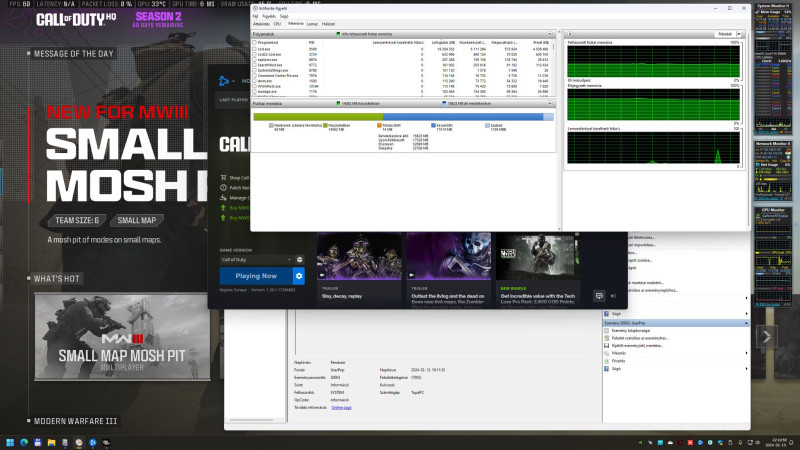The width and height of the screenshot is (800, 450).
Task: Switch to Hálózat tab
Action: (x=328, y=24)
